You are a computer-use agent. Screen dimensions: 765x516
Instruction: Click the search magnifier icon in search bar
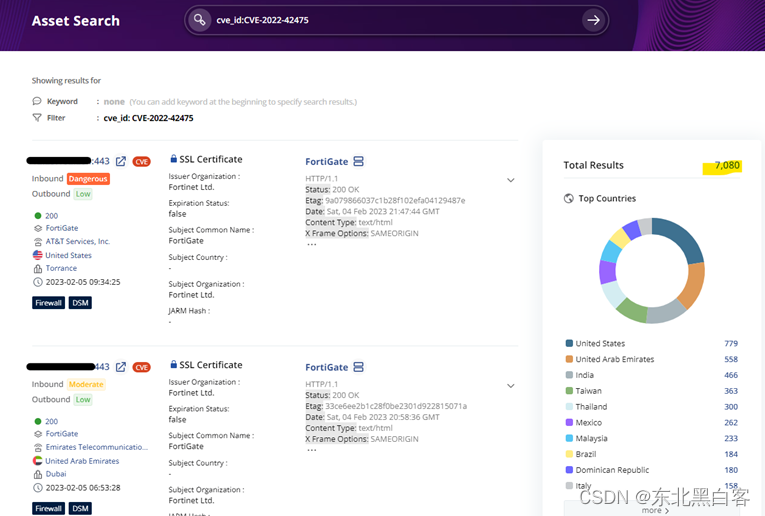[x=200, y=20]
